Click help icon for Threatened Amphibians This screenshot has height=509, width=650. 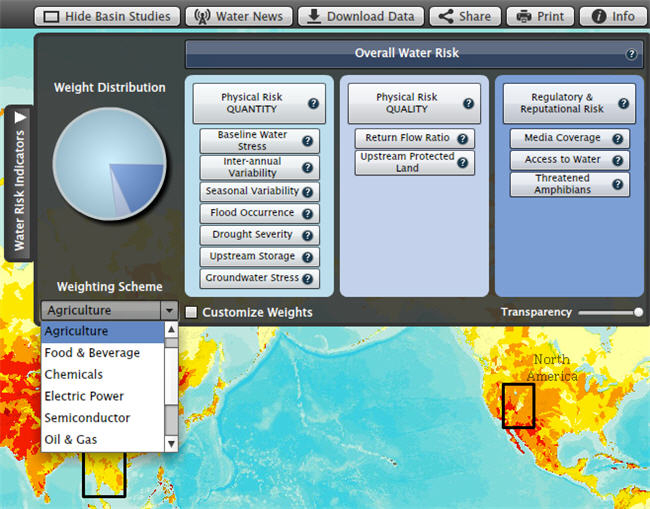(x=618, y=184)
